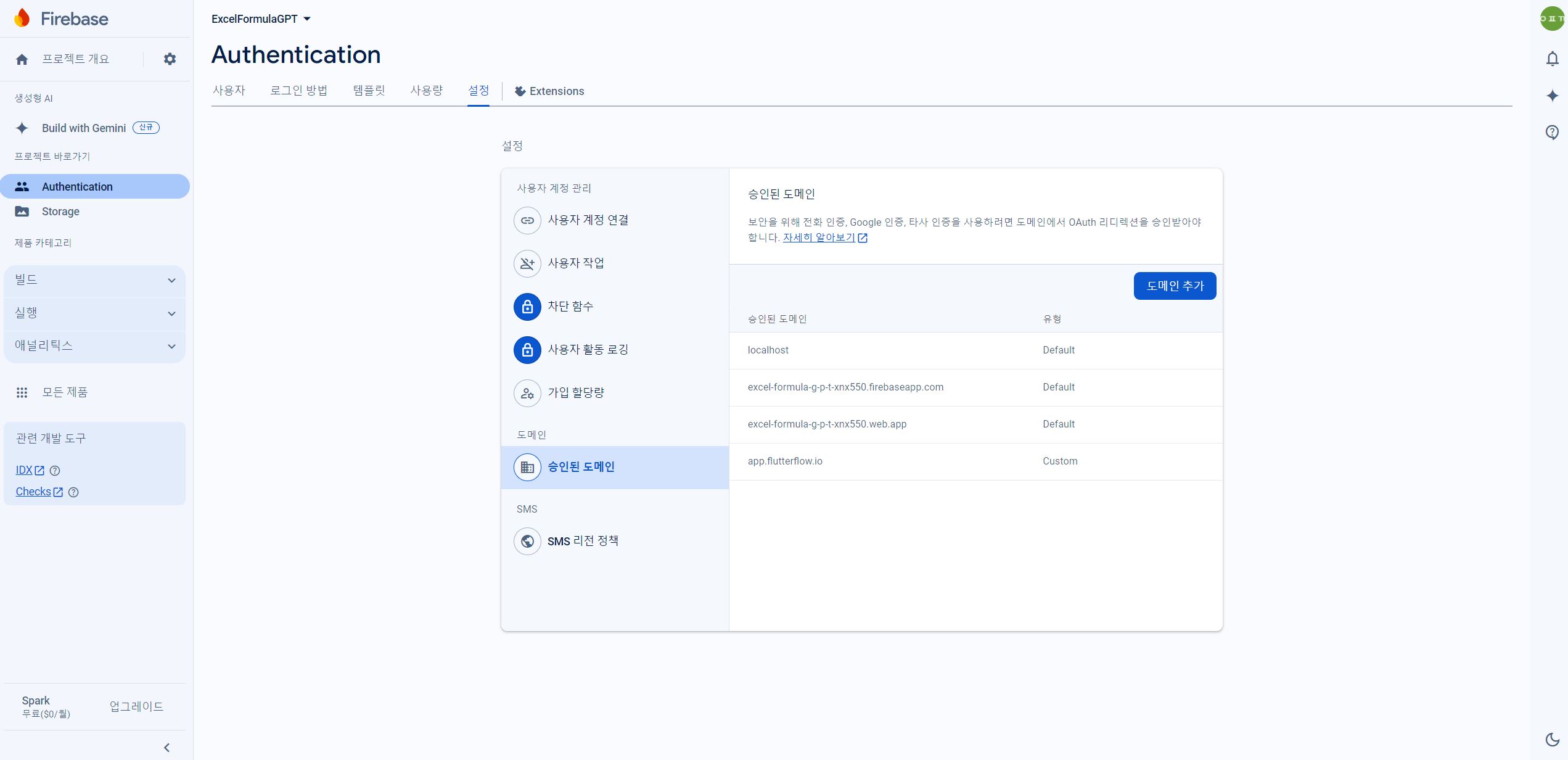Click the 모든 제품 grid icon
Screen dimensions: 1568x760
pos(22,392)
